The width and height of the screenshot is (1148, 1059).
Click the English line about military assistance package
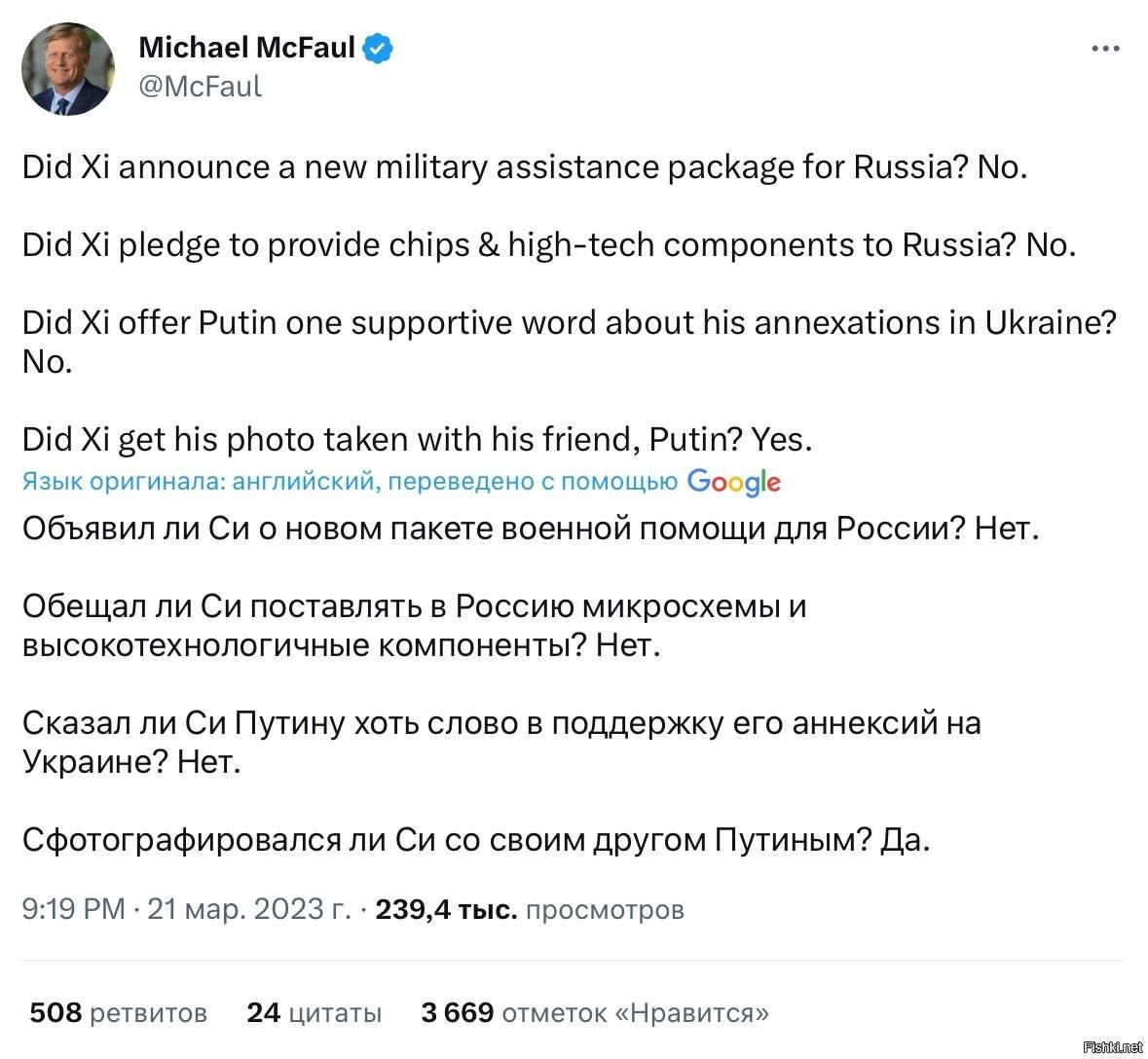525,167
